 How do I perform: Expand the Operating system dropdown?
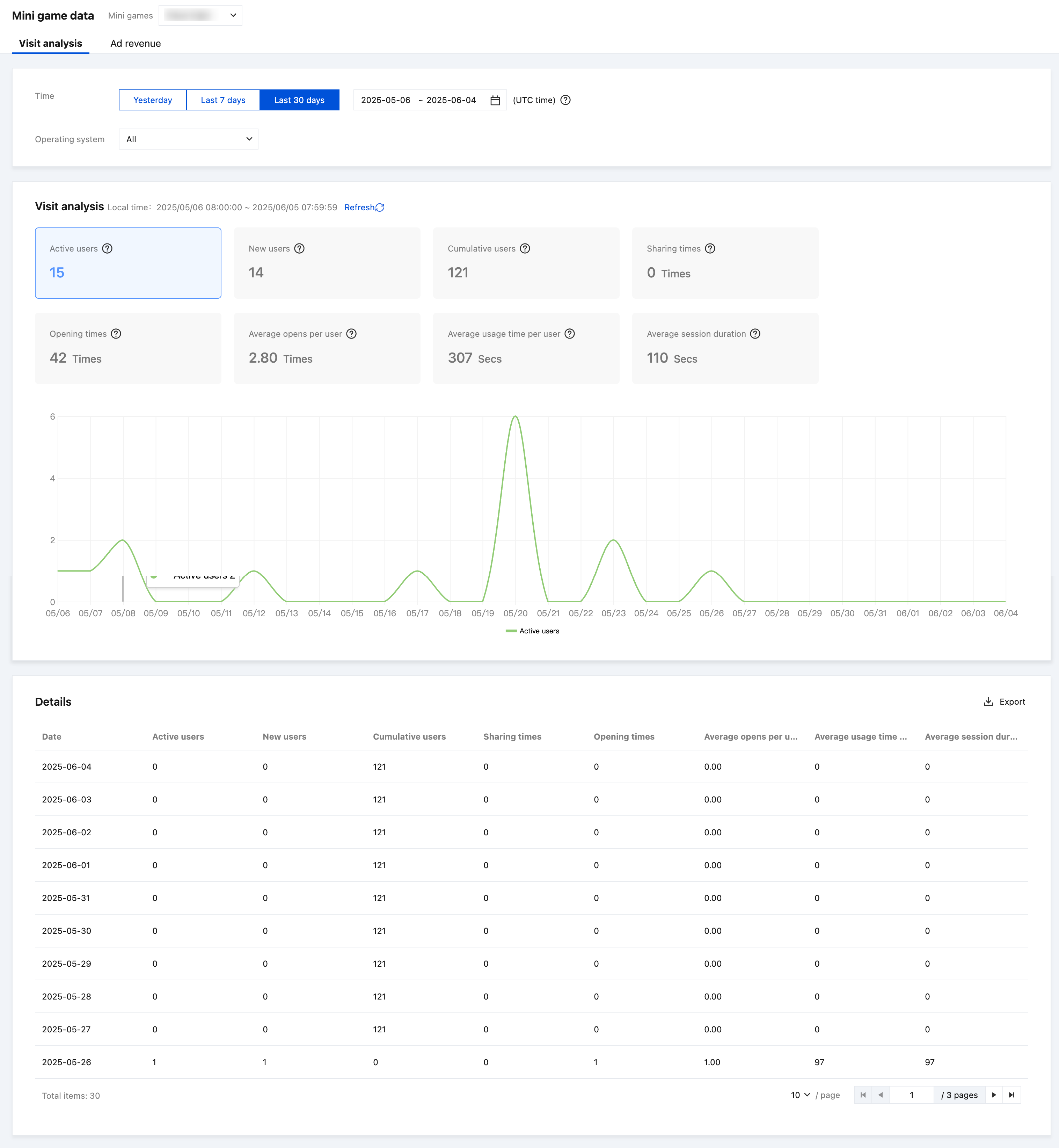188,139
